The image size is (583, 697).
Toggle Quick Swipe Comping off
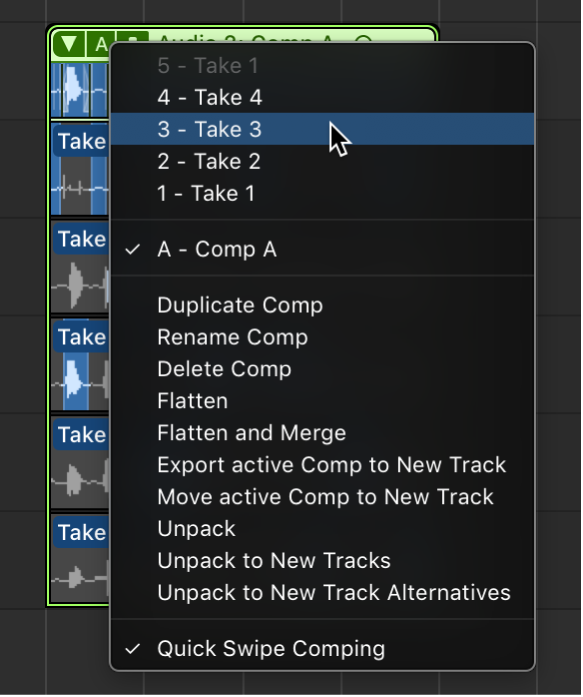tap(323, 649)
